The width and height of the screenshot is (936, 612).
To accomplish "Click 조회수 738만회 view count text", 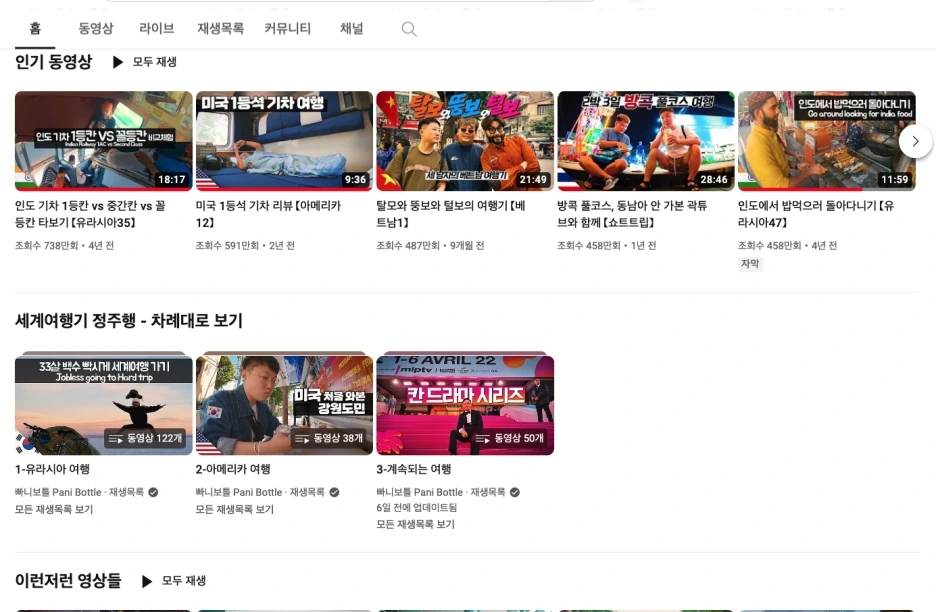I will 47,245.
